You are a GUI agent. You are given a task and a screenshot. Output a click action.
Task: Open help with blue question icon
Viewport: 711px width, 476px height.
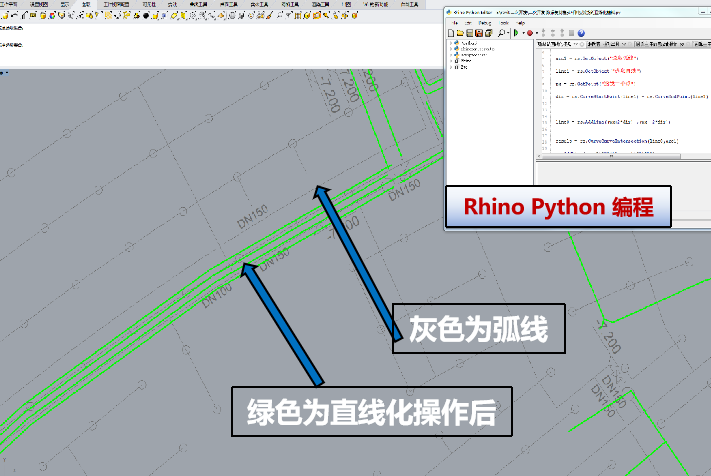click(581, 33)
